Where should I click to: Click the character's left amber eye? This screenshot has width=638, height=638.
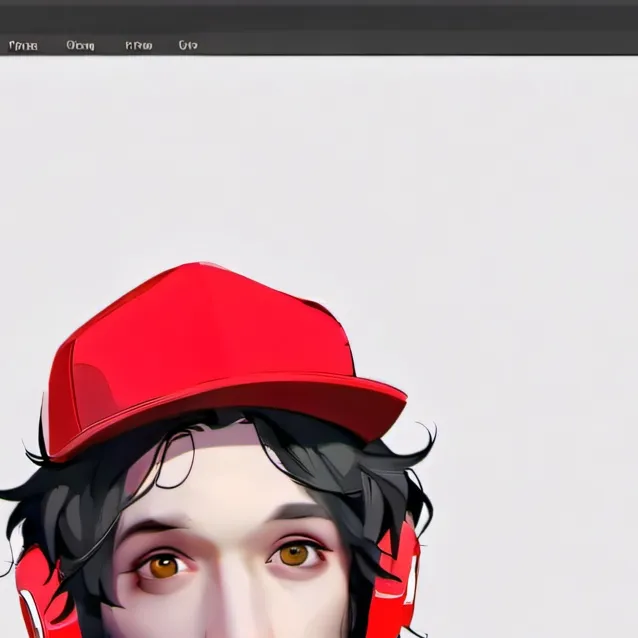tap(162, 566)
